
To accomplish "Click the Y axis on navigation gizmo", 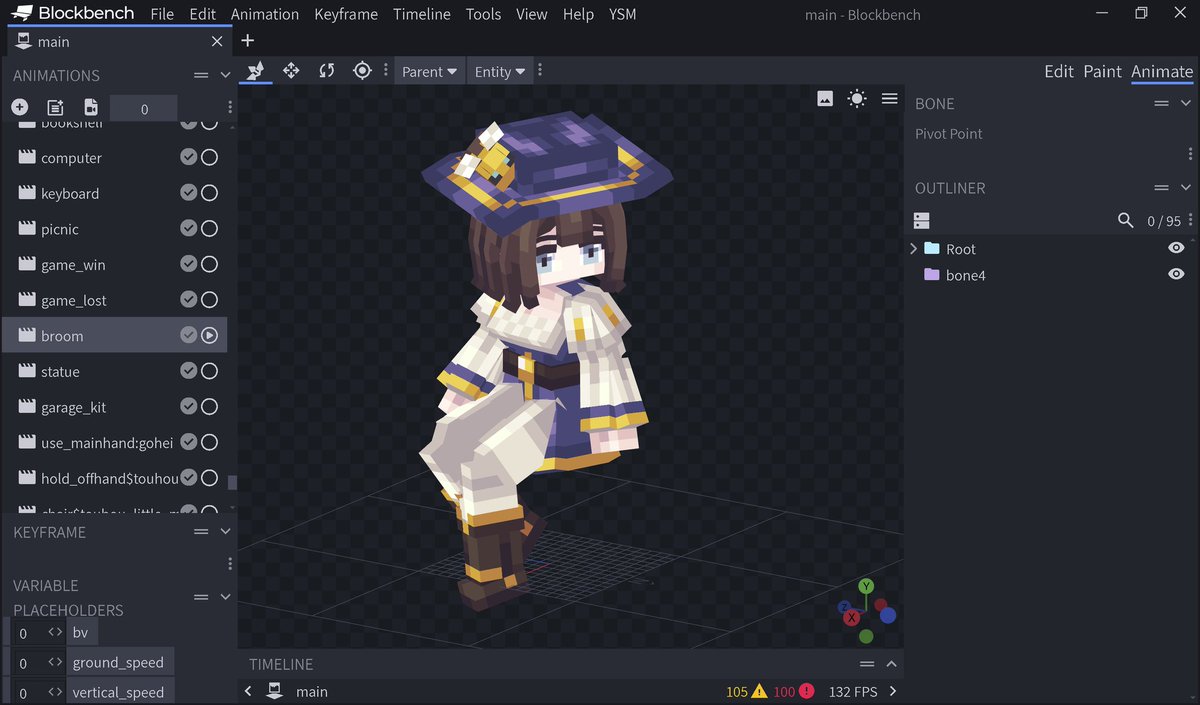I will pos(866,586).
